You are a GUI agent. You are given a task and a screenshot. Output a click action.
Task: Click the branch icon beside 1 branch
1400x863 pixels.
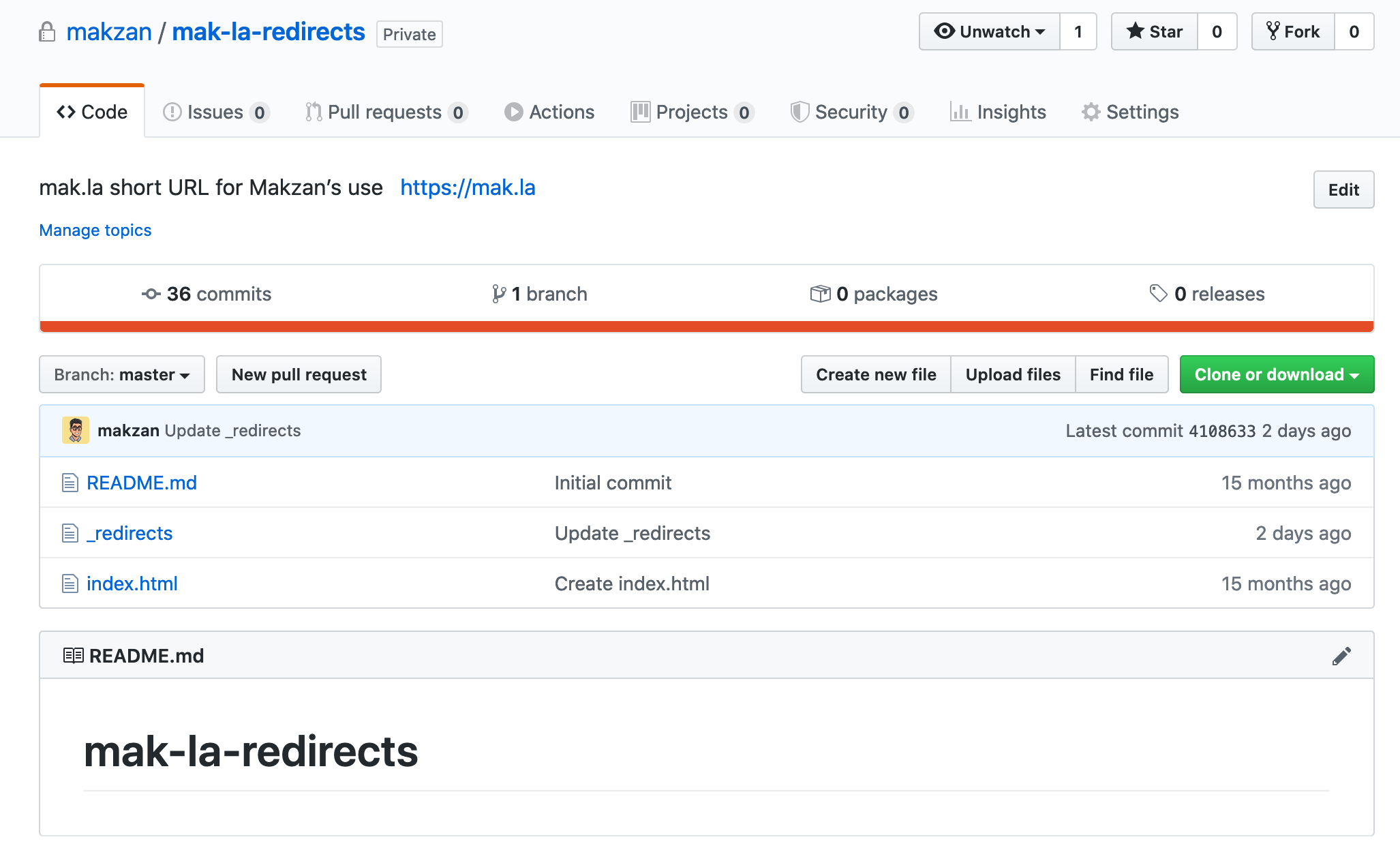click(x=499, y=294)
